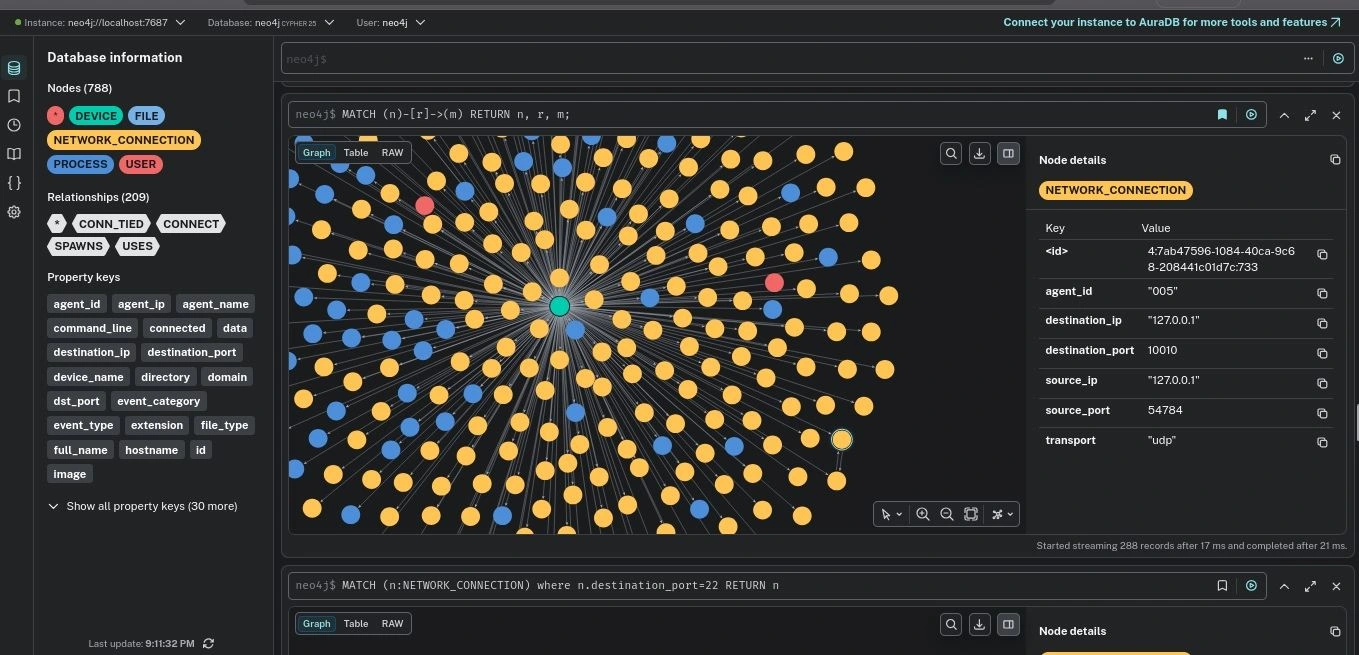Viewport: 1359px width, 655px height.
Task: Click the run button in the top query editor
Action: 1338,58
